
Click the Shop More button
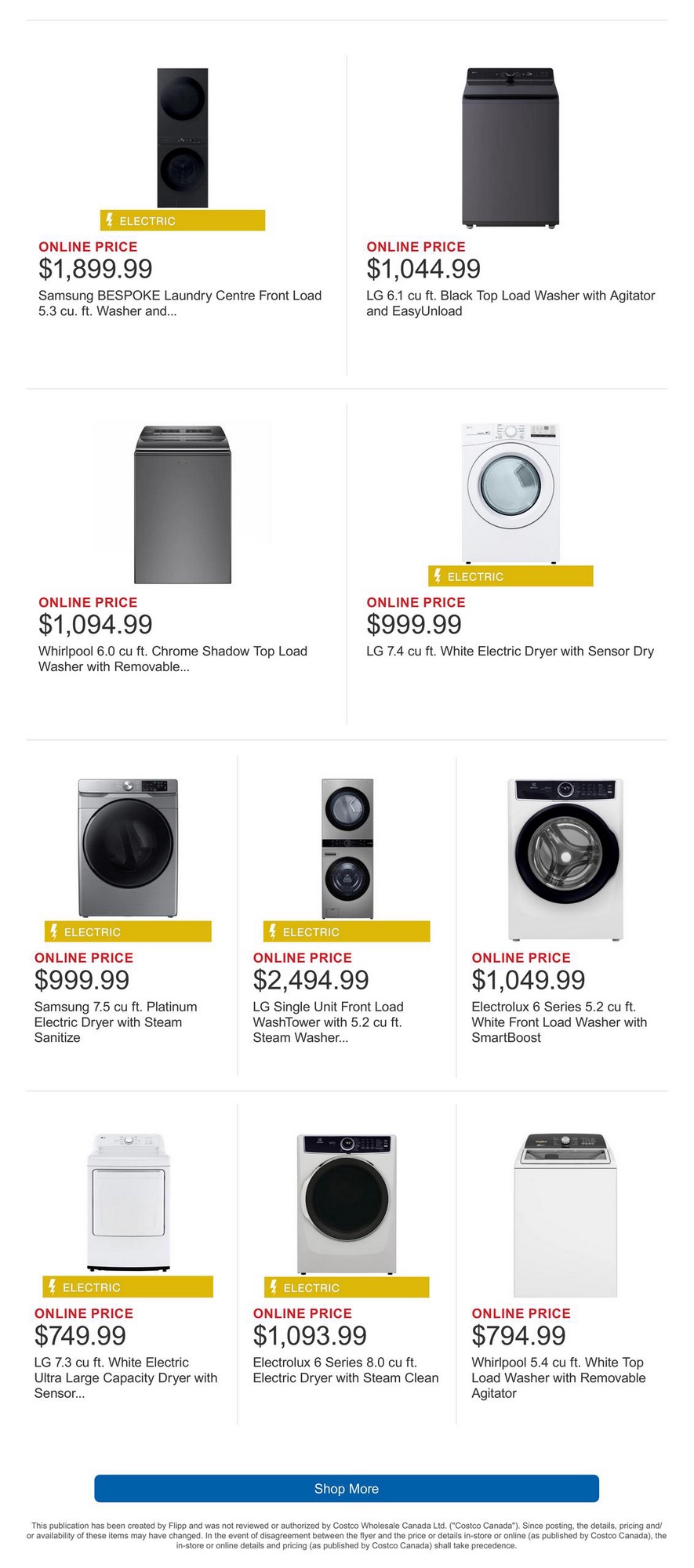click(x=347, y=1488)
